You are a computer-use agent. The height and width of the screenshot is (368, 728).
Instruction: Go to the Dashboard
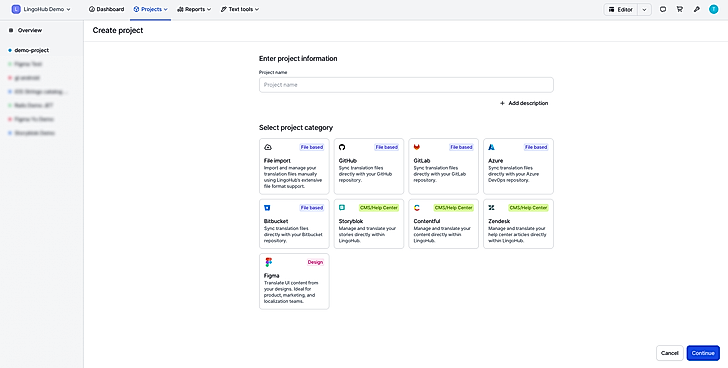pyautogui.click(x=106, y=9)
